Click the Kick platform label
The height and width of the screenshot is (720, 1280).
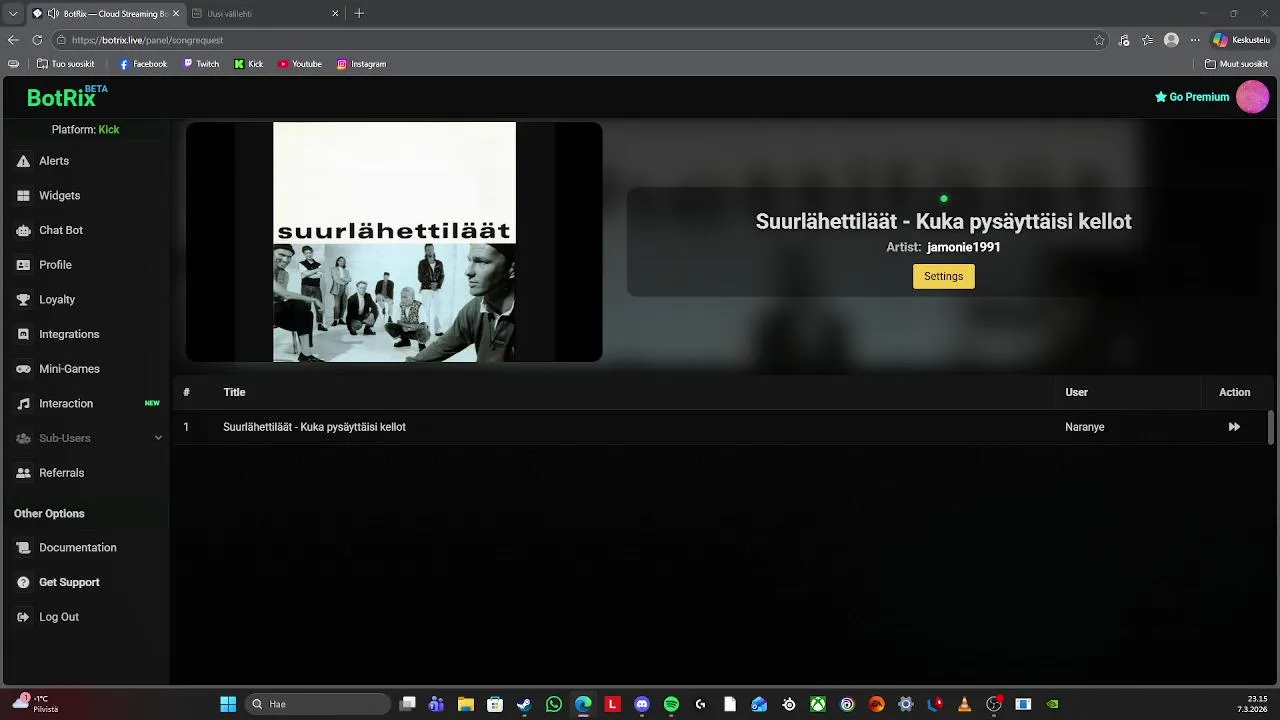pyautogui.click(x=108, y=130)
